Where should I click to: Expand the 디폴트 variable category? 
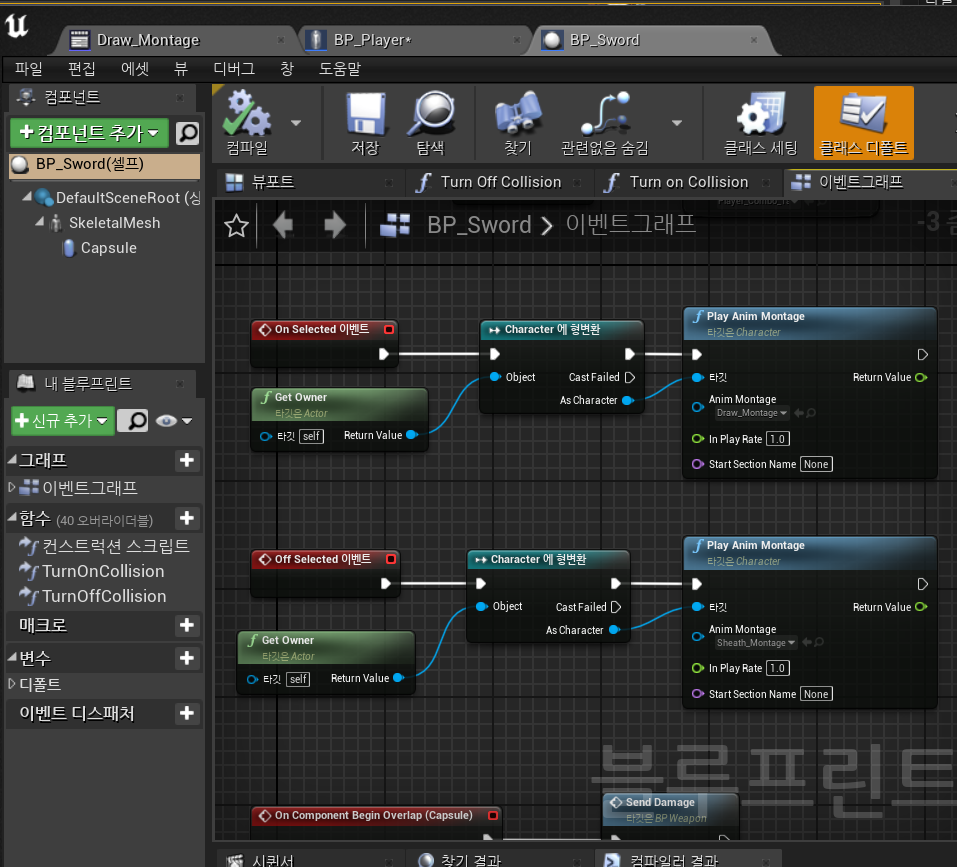[12, 684]
